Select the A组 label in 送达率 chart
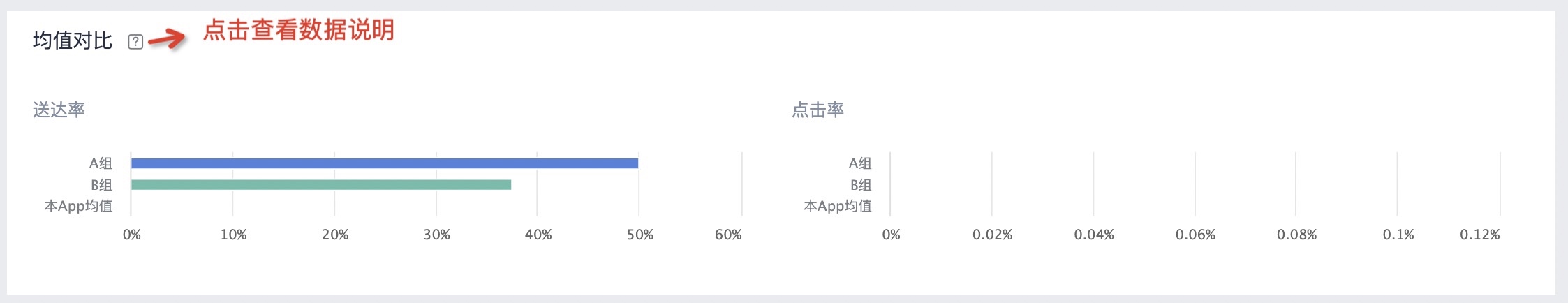Screen dimensions: 1568x303 click(x=101, y=163)
